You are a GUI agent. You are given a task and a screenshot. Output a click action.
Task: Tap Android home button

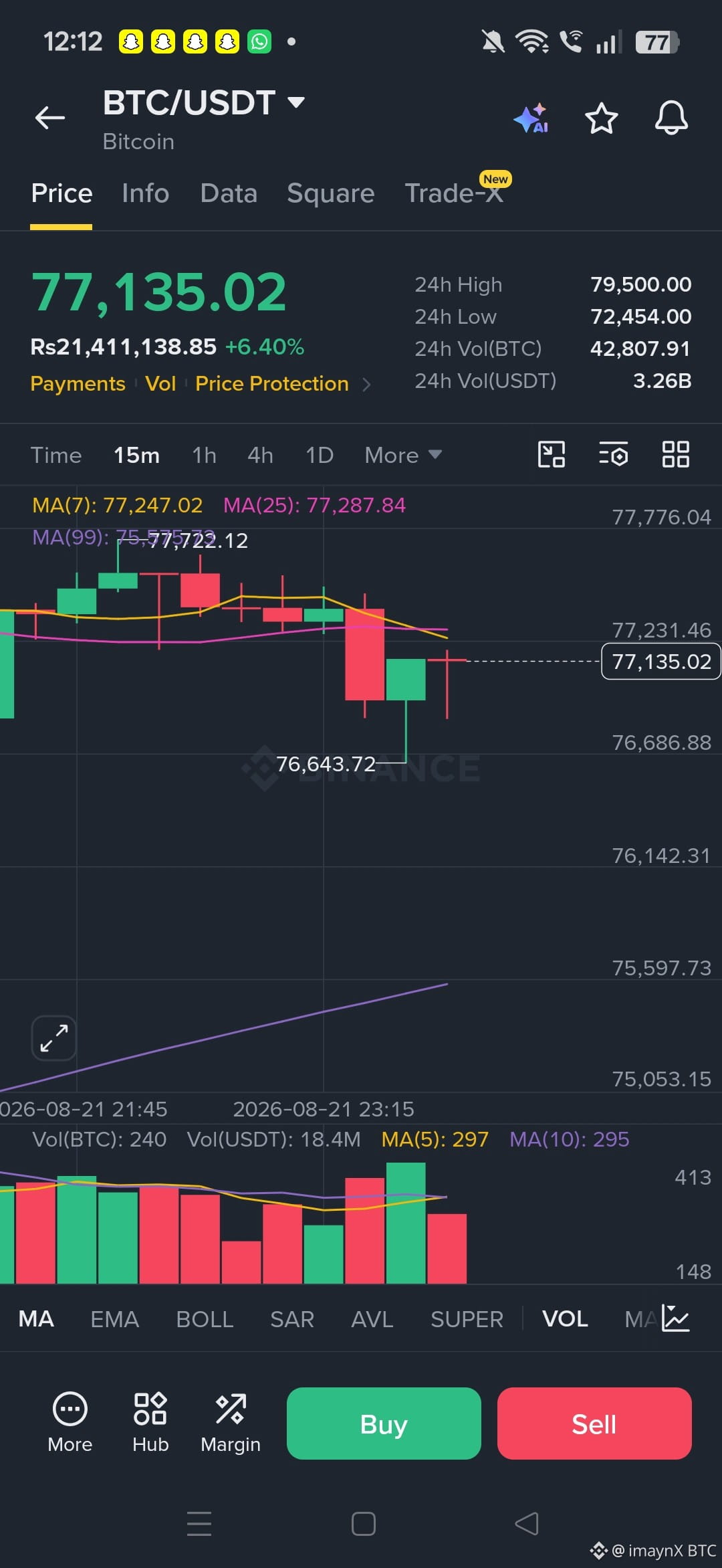pos(363,1524)
